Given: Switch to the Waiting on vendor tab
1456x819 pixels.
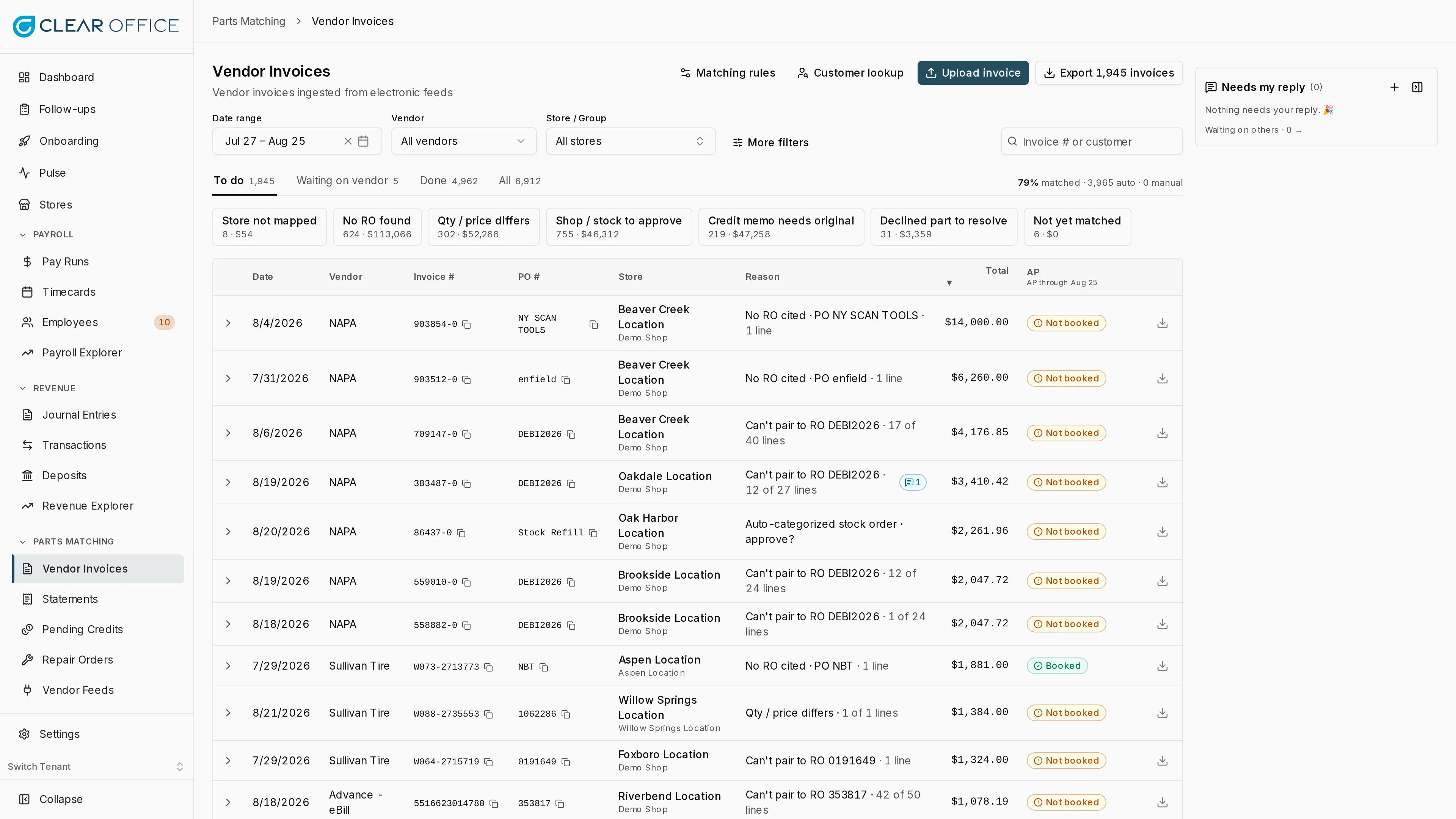Looking at the screenshot, I should tap(347, 181).
